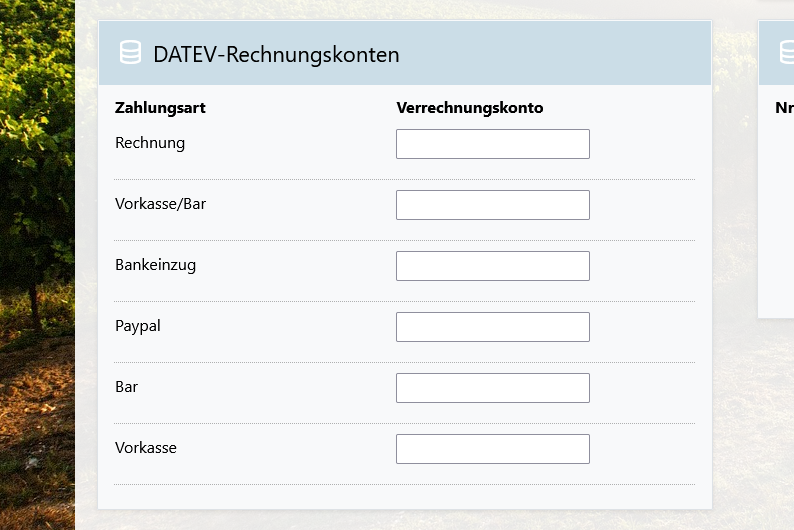This screenshot has width=794, height=530.
Task: Activate the input field in the Bar row
Action: (x=492, y=388)
